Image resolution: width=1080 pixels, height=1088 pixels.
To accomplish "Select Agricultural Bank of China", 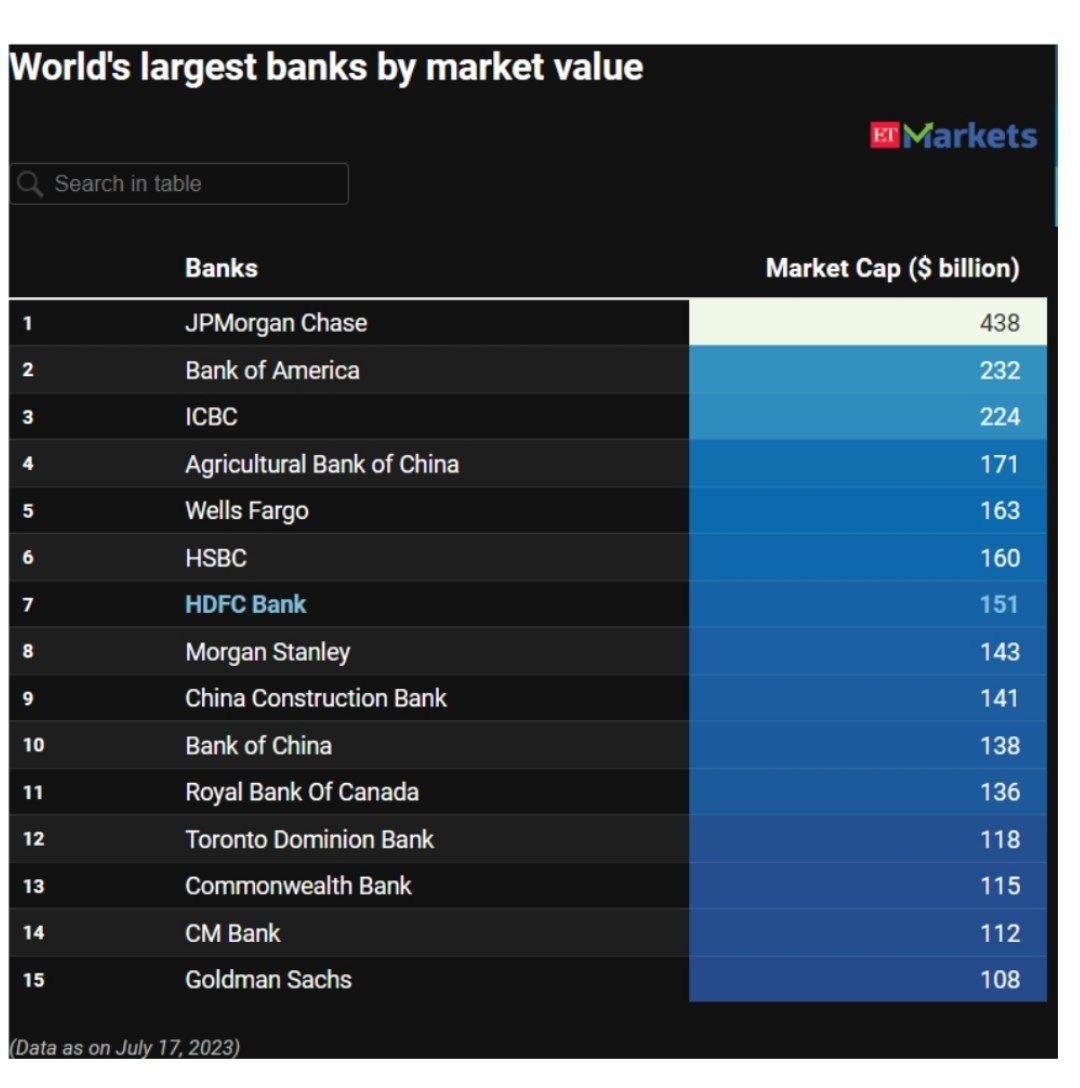I will pyautogui.click(x=322, y=464).
